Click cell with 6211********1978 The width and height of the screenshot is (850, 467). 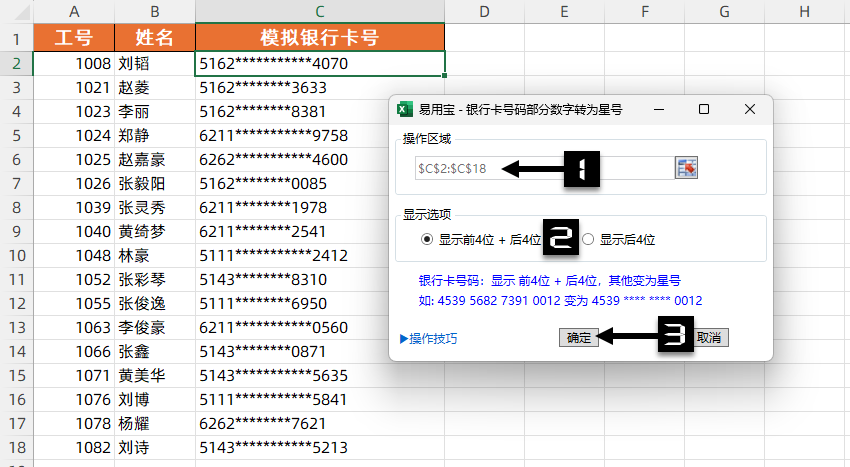[x=293, y=208]
